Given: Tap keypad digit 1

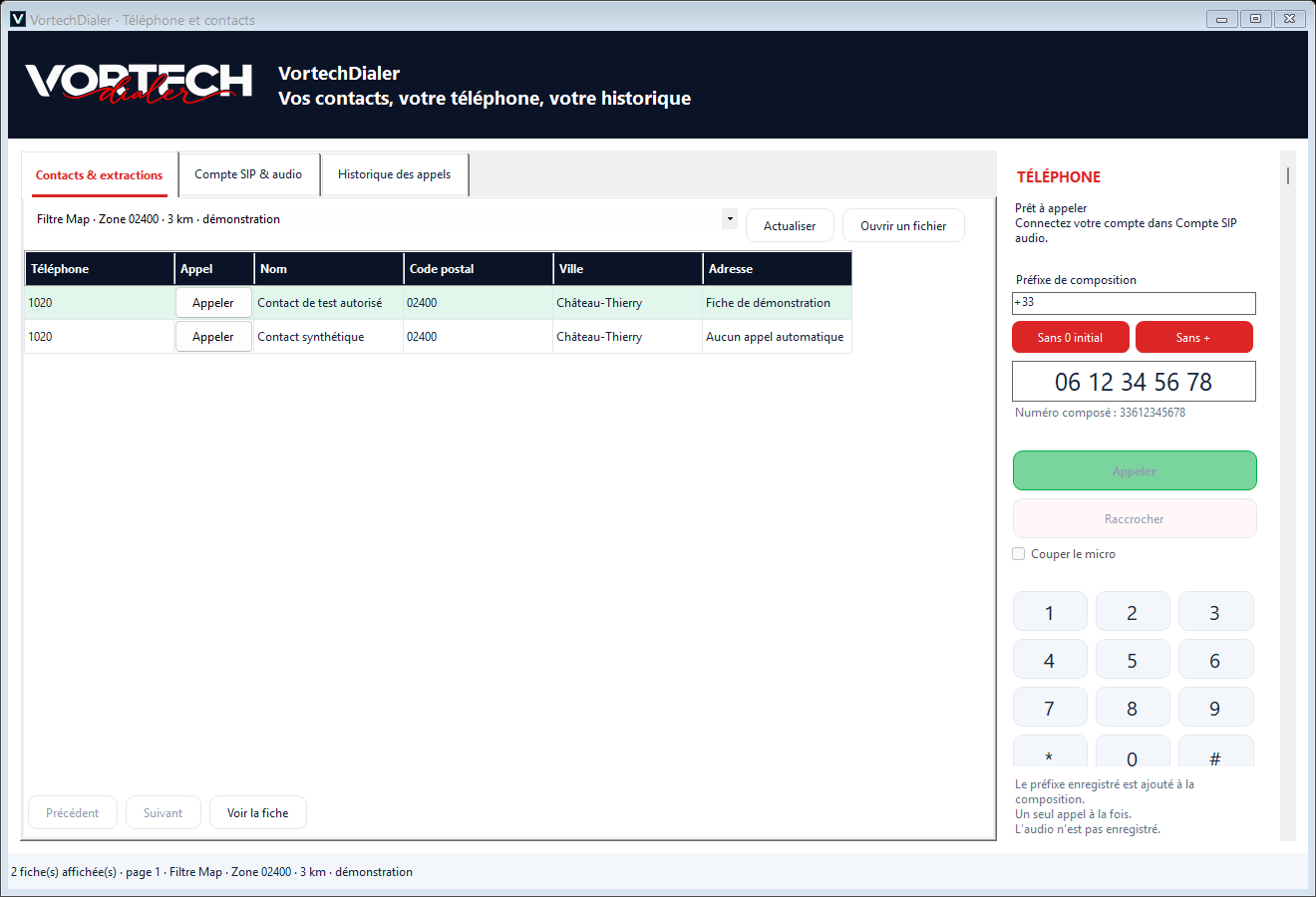Looking at the screenshot, I should tap(1050, 613).
